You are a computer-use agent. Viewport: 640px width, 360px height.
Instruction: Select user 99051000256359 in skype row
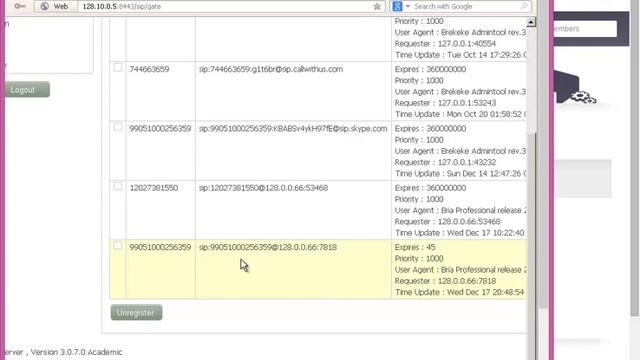[x=160, y=129]
